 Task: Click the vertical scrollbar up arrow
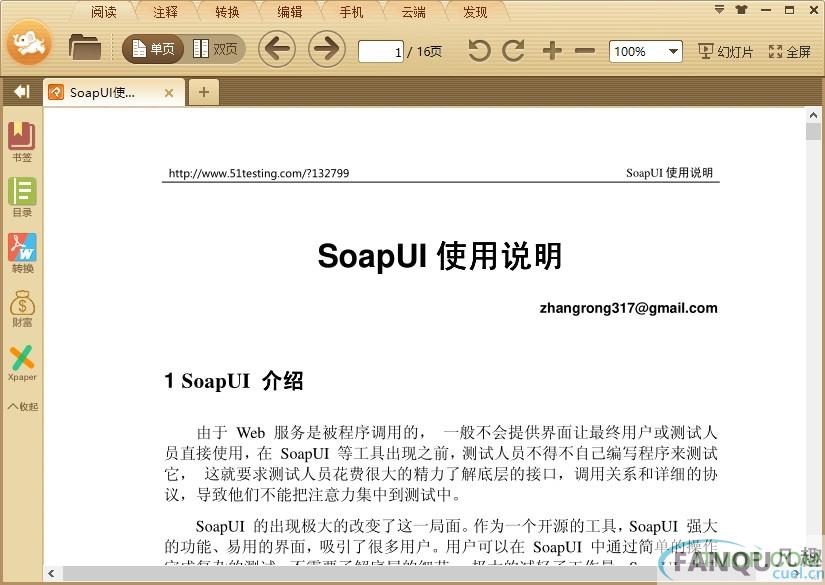click(813, 115)
